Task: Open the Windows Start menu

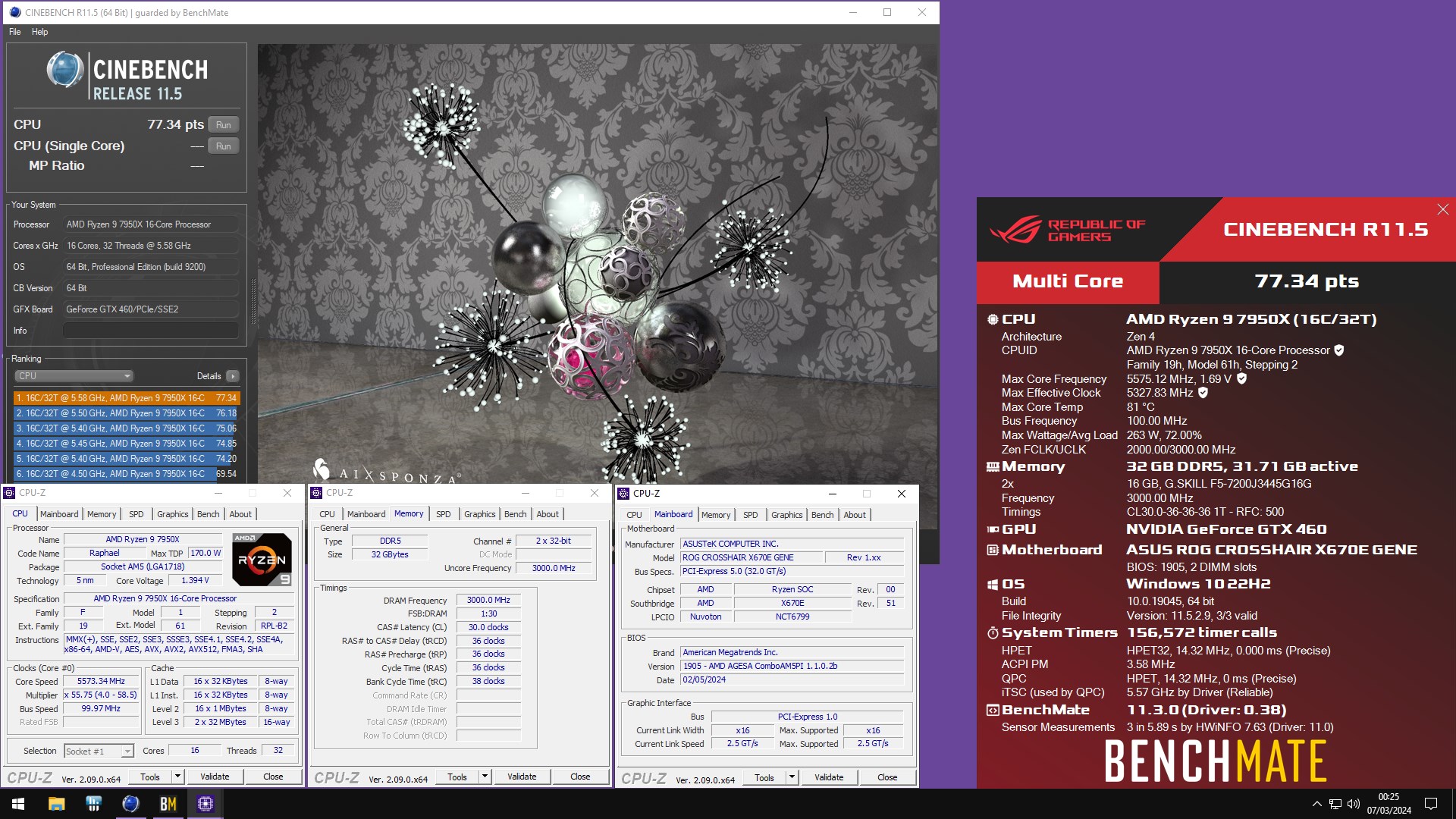Action: tap(18, 804)
